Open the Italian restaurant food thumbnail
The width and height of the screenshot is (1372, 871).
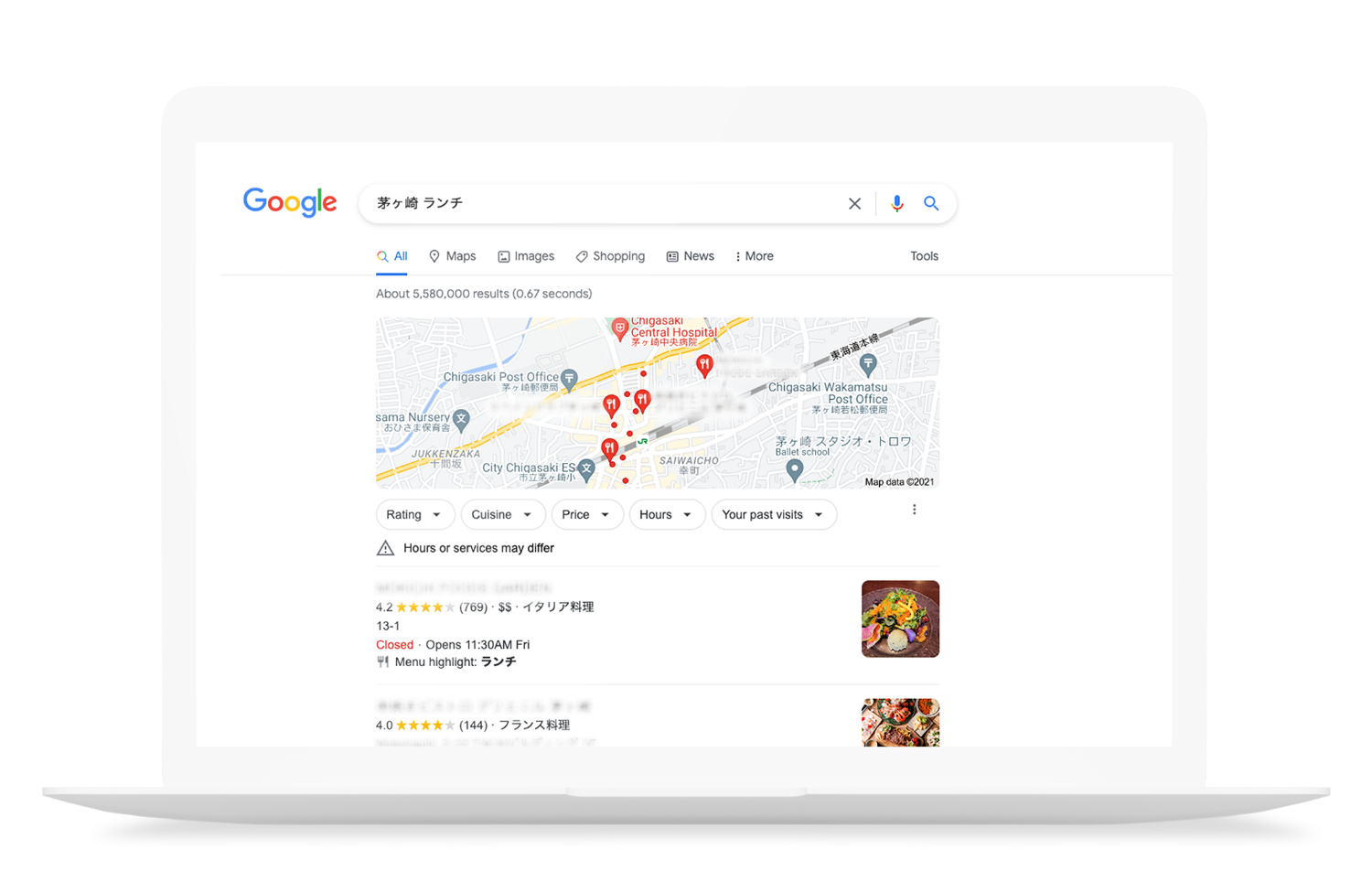(x=900, y=618)
